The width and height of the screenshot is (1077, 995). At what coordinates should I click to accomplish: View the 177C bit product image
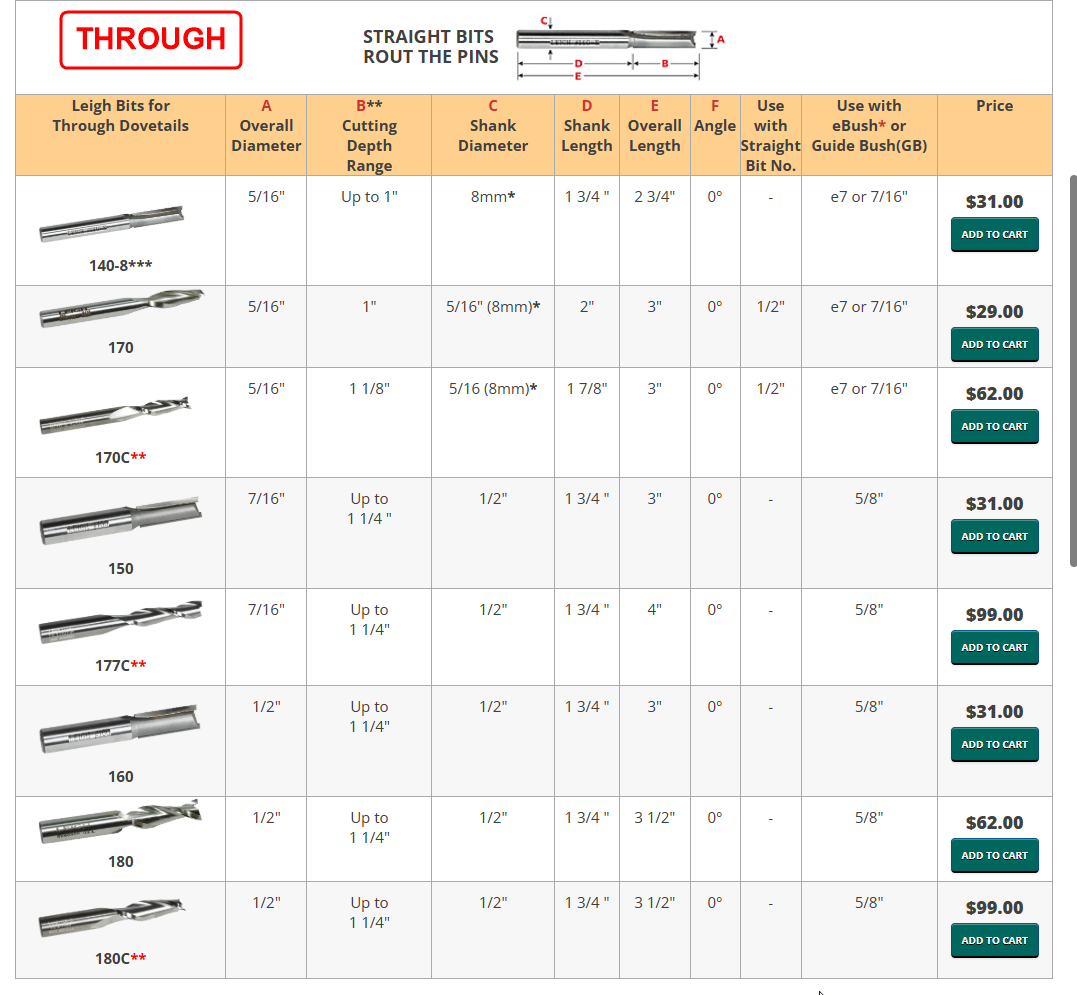point(120,623)
